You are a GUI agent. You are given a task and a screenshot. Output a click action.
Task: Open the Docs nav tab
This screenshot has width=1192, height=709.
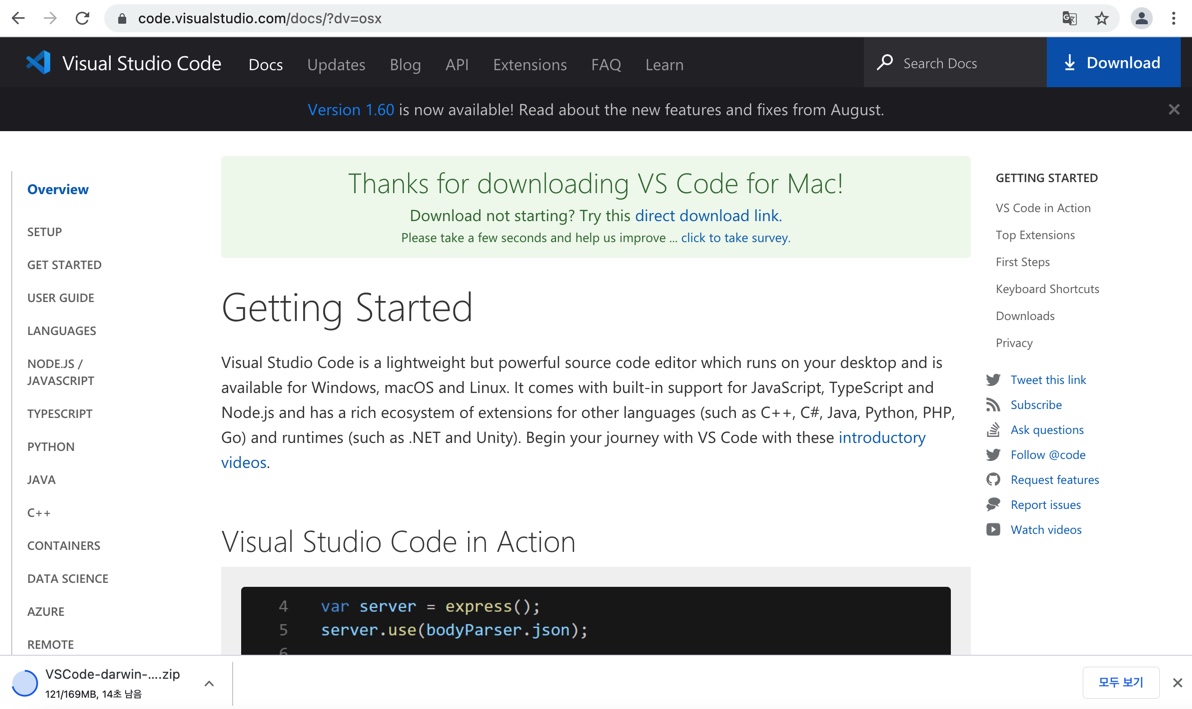point(265,65)
